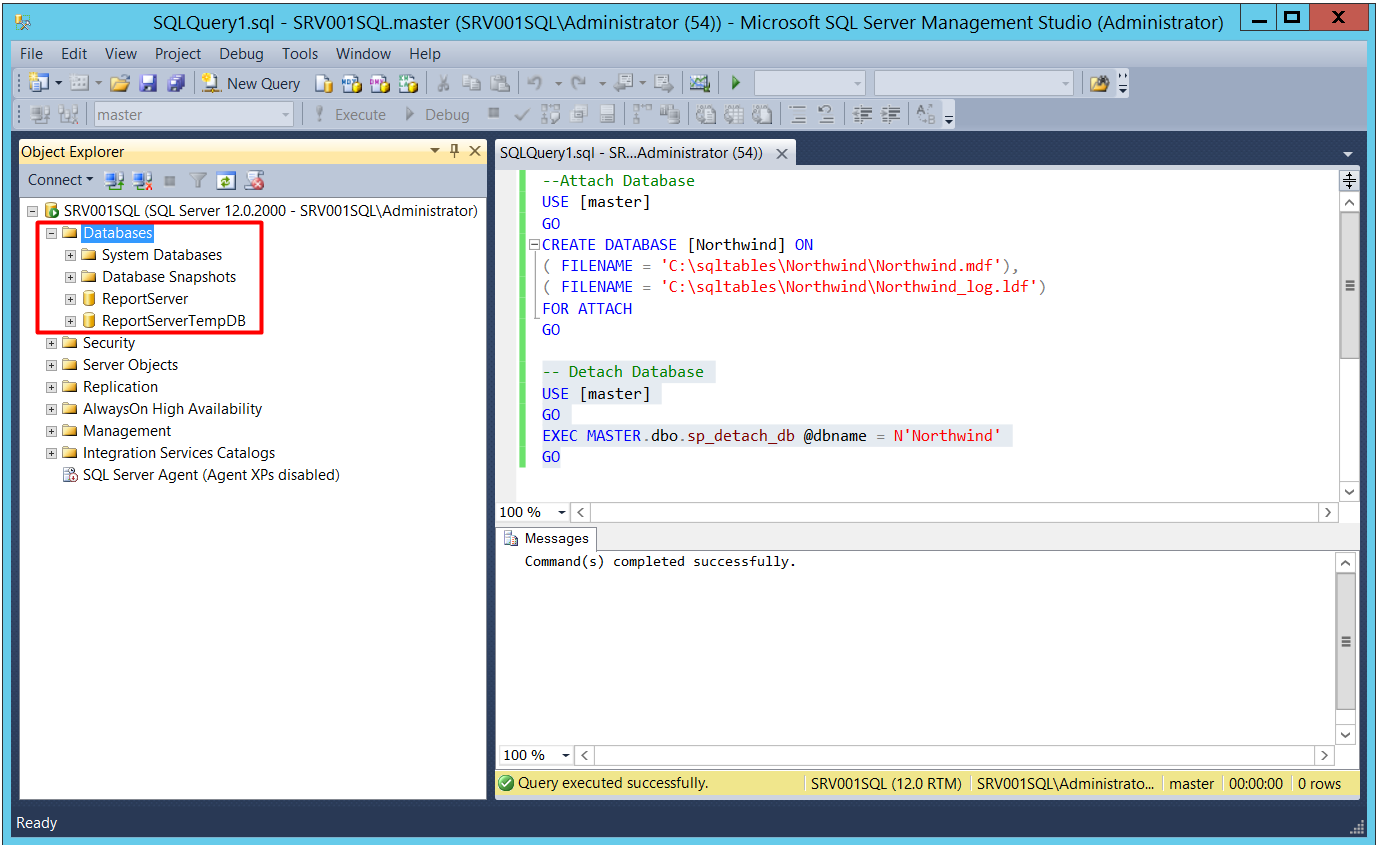Open the Activity Monitor icon
The image size is (1380, 845).
pos(700,83)
